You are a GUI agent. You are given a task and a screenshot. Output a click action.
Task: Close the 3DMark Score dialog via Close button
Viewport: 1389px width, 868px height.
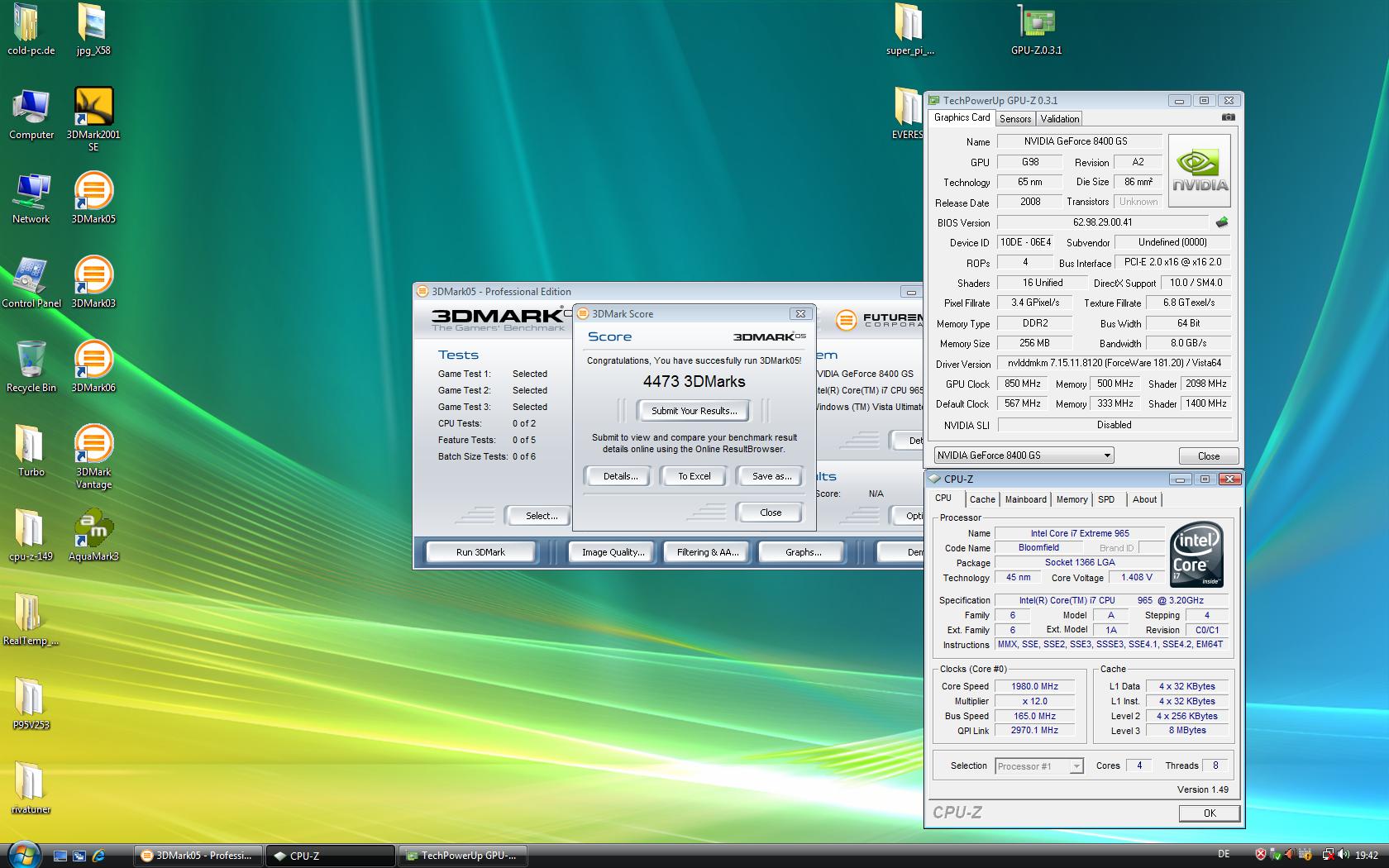coord(770,513)
